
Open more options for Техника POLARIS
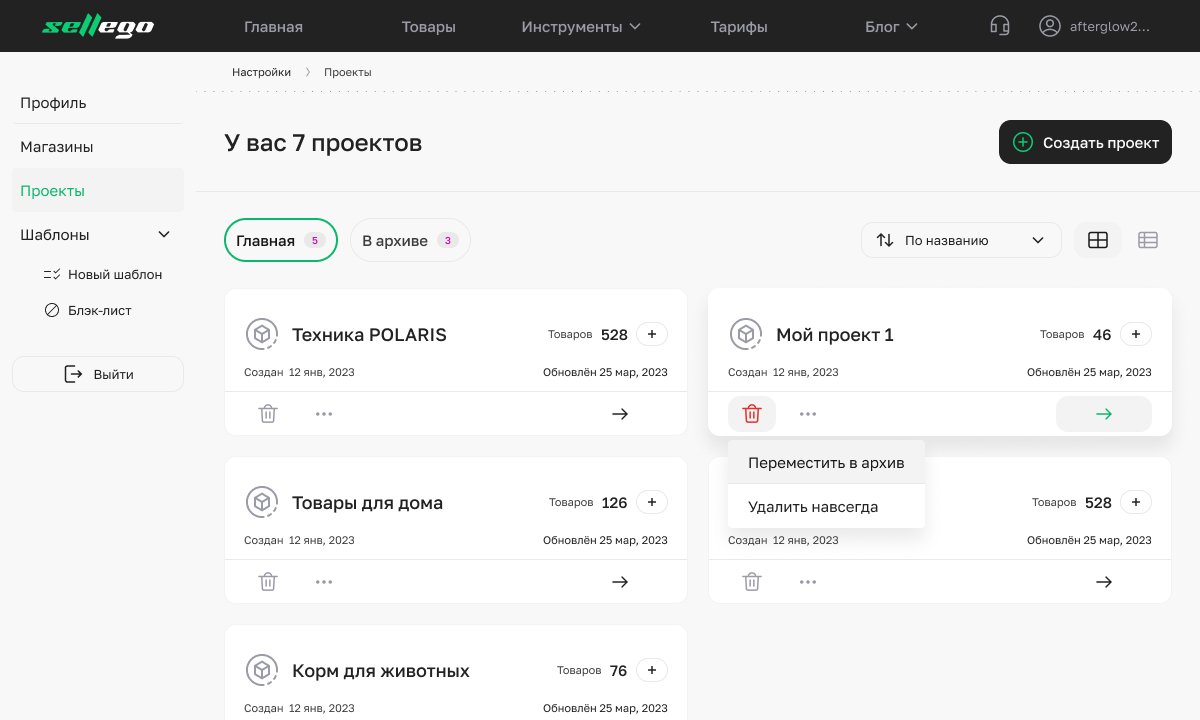324,413
